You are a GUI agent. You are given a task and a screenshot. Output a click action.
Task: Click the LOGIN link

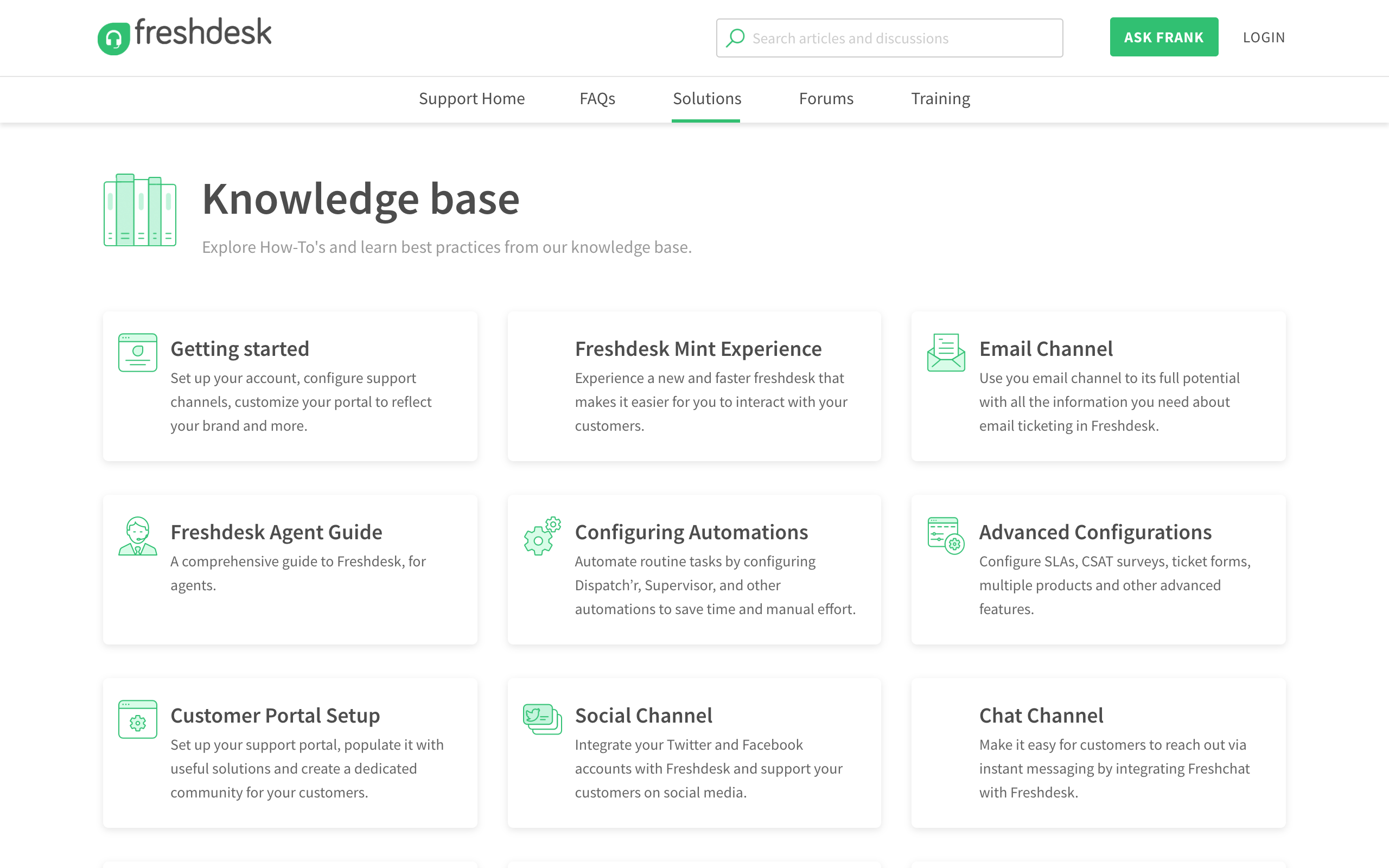click(x=1263, y=37)
